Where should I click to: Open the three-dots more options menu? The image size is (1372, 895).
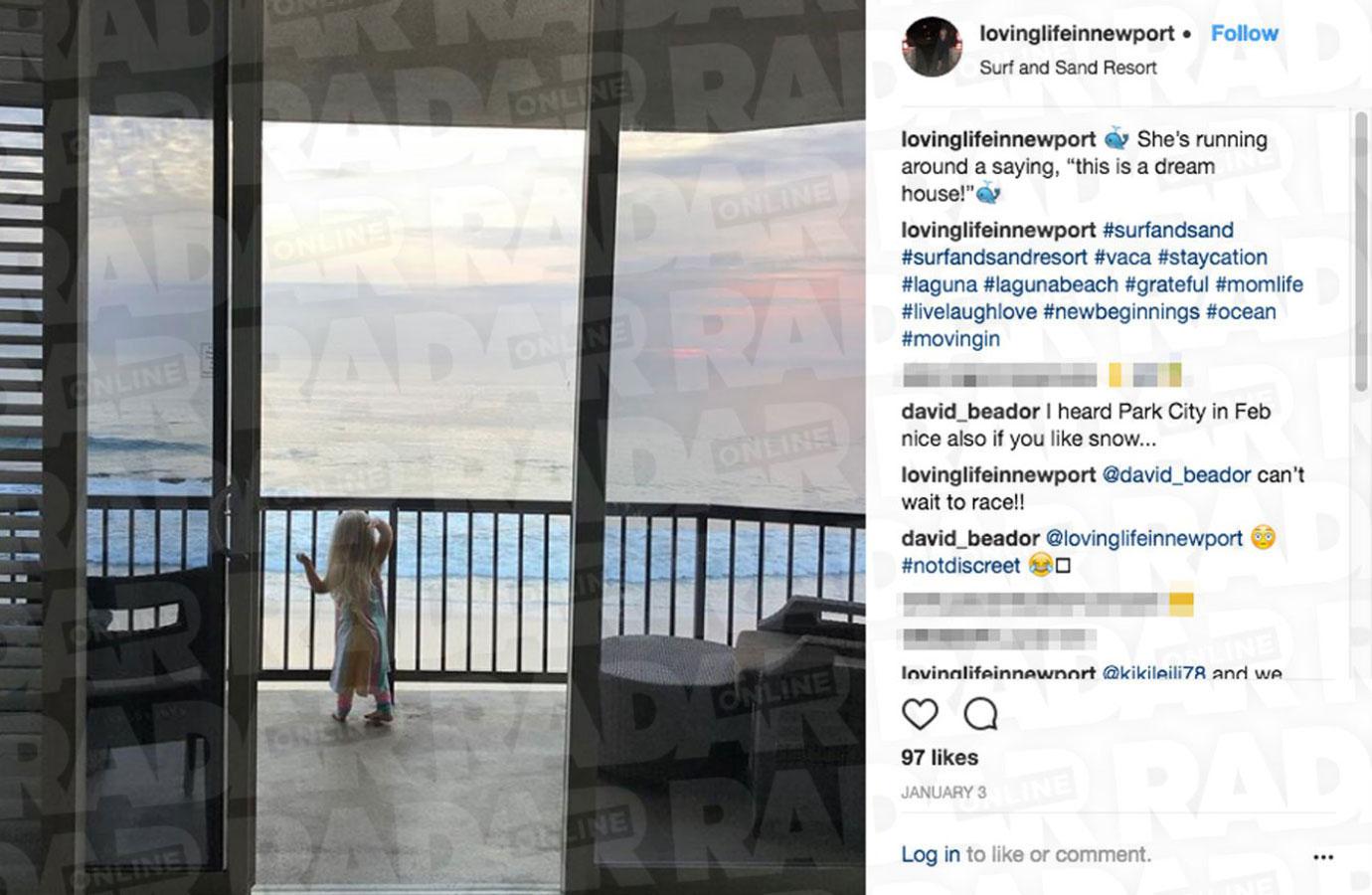(1323, 857)
